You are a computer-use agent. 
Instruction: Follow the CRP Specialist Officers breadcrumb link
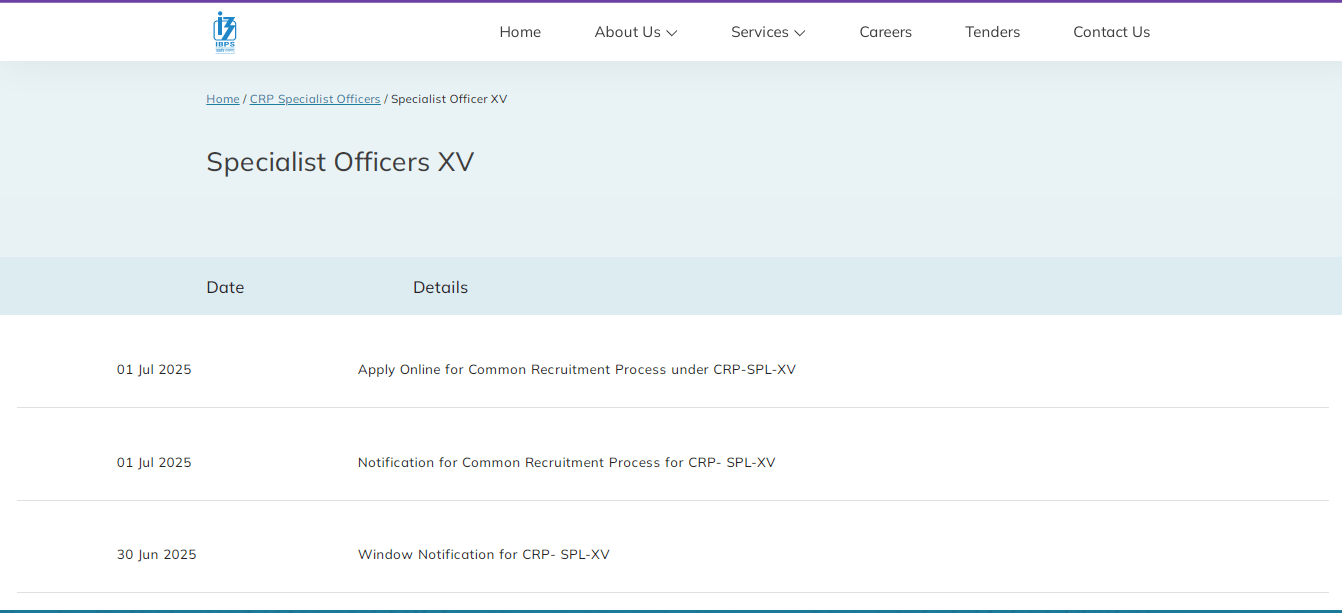[x=315, y=99]
